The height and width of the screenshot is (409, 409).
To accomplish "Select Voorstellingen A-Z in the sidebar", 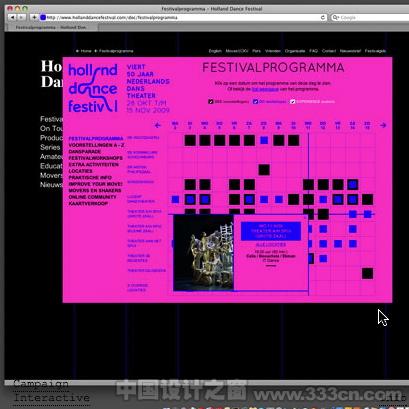I will [x=96, y=145].
